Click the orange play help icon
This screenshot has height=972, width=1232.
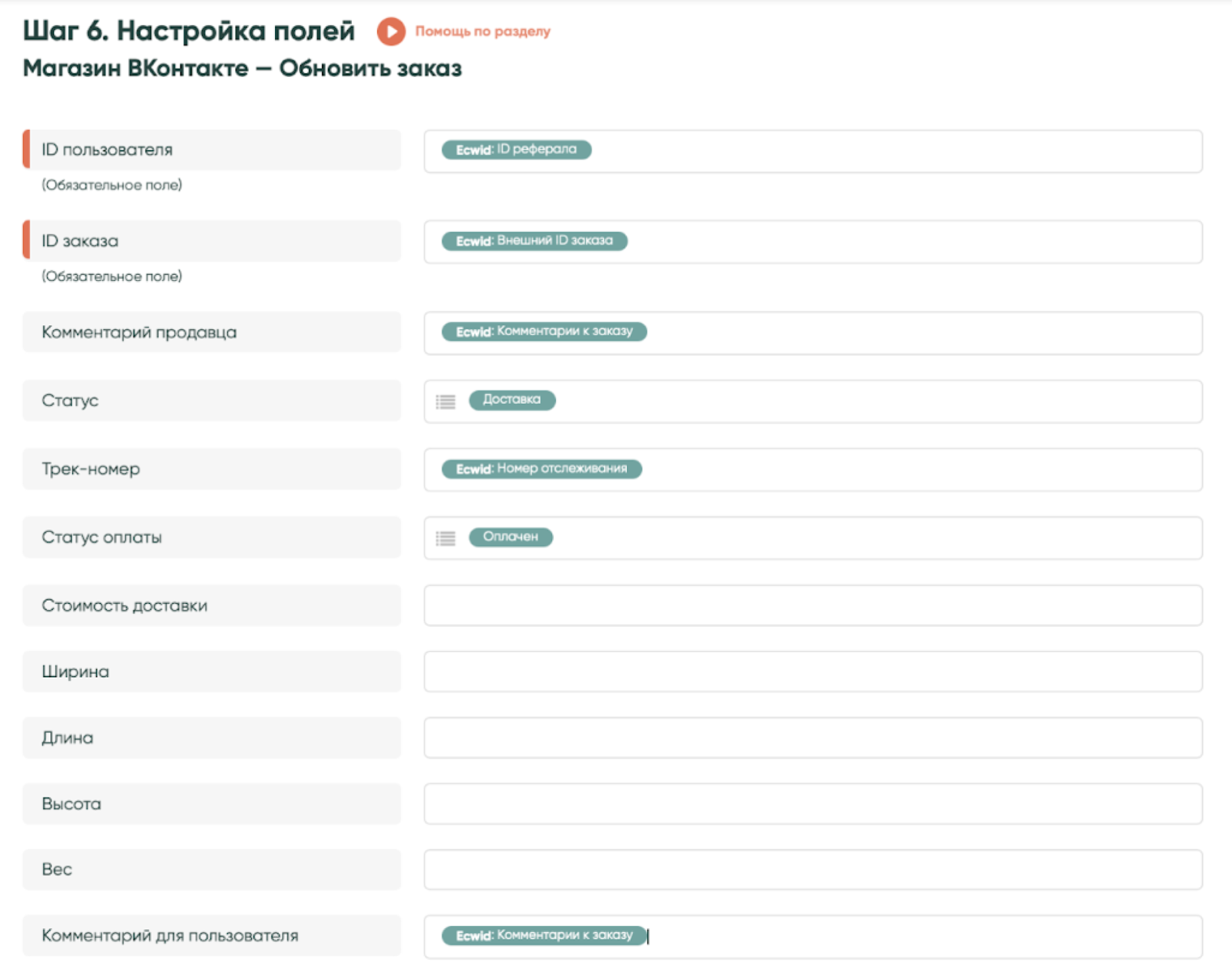[390, 32]
